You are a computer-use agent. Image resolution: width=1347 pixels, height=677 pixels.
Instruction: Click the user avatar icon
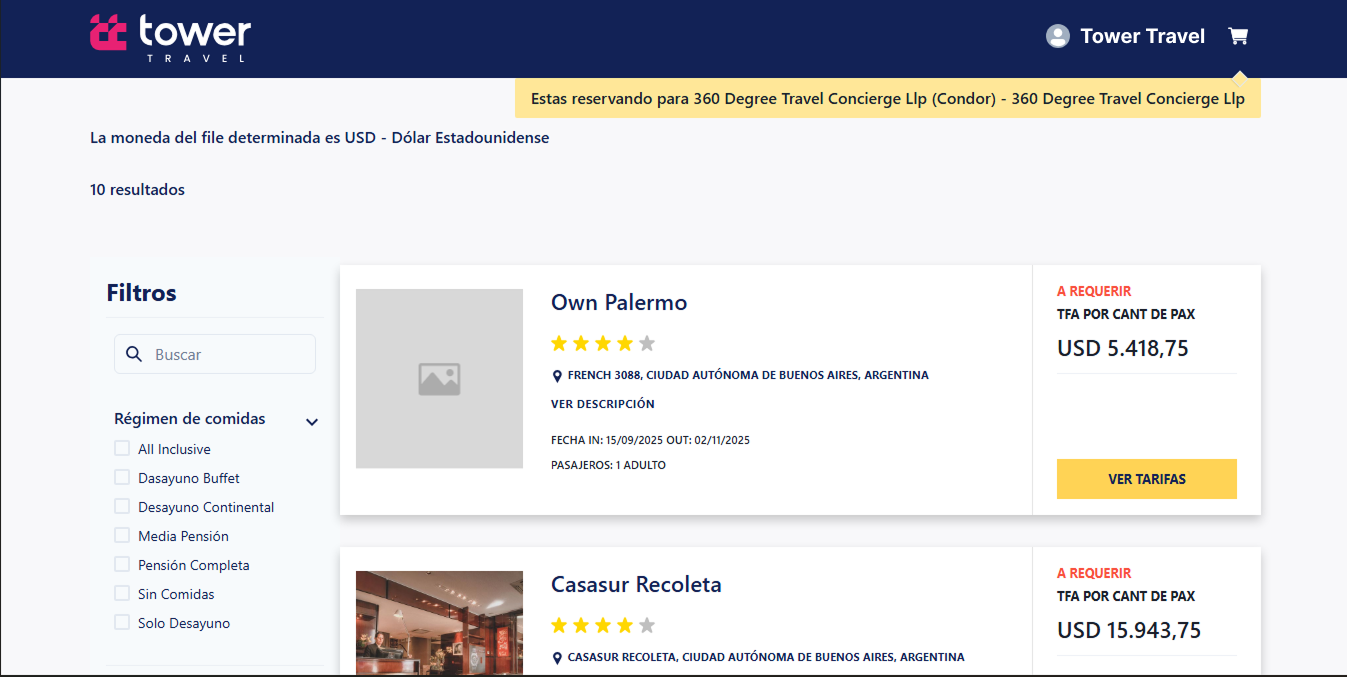(1057, 36)
